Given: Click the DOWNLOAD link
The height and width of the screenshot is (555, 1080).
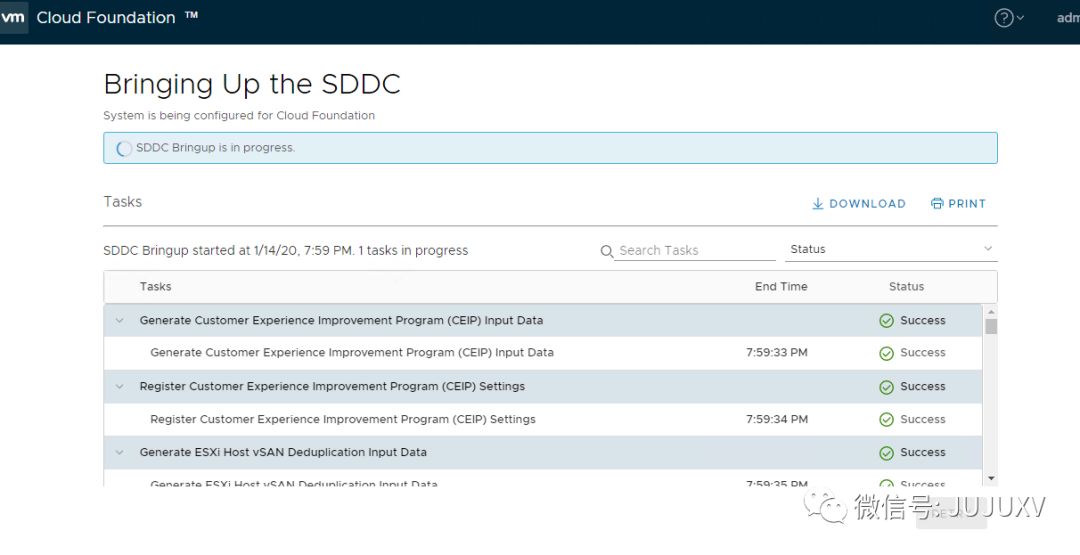Looking at the screenshot, I should [x=867, y=204].
